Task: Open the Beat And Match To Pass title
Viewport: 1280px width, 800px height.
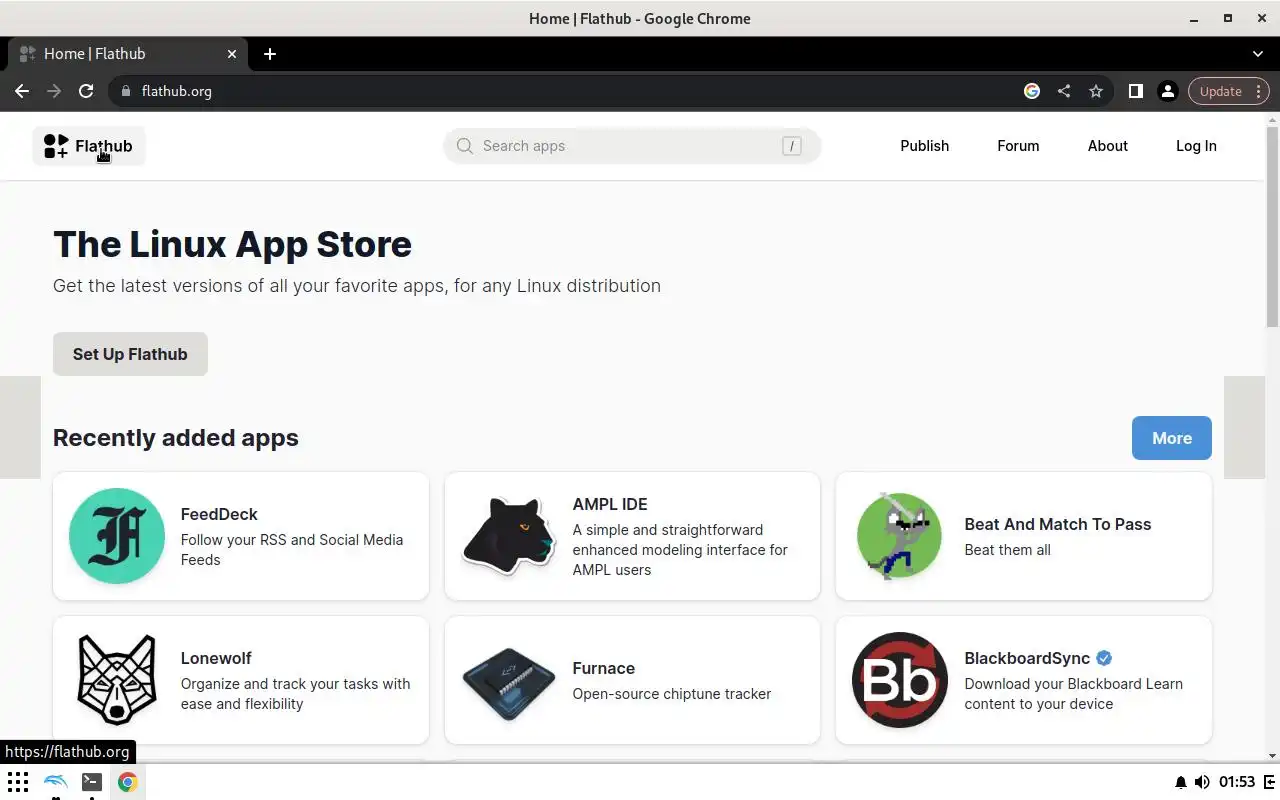Action: click(x=1058, y=524)
